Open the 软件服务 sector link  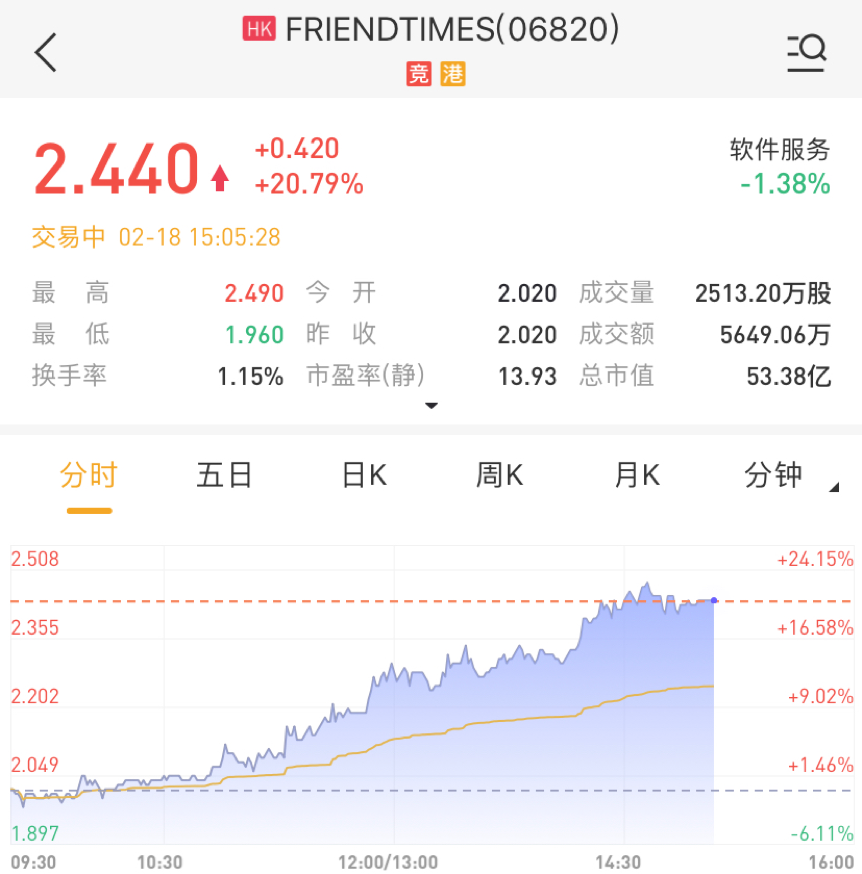tap(780, 150)
